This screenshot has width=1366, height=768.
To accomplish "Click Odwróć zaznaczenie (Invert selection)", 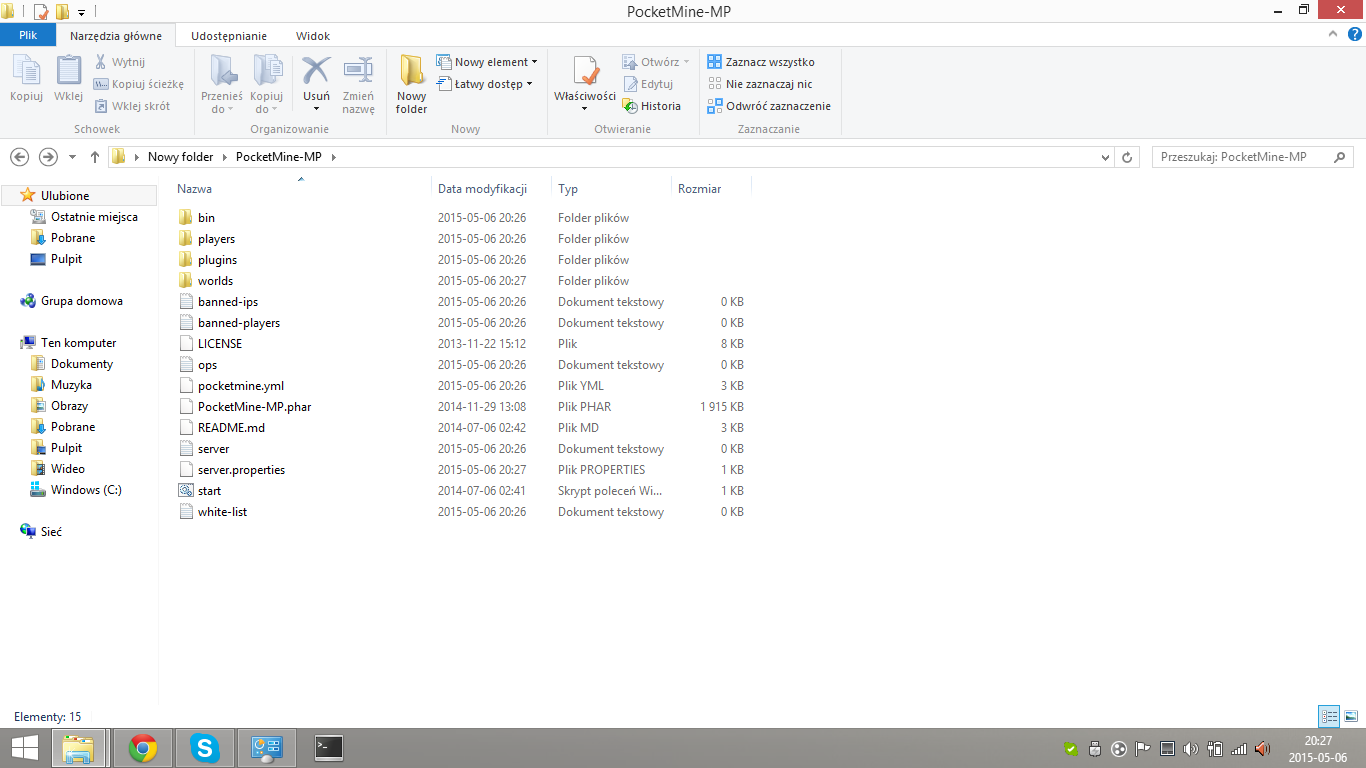I will point(769,106).
